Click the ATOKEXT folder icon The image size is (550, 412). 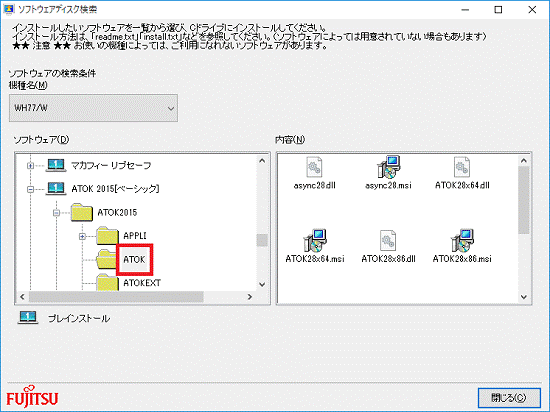[x=107, y=282]
